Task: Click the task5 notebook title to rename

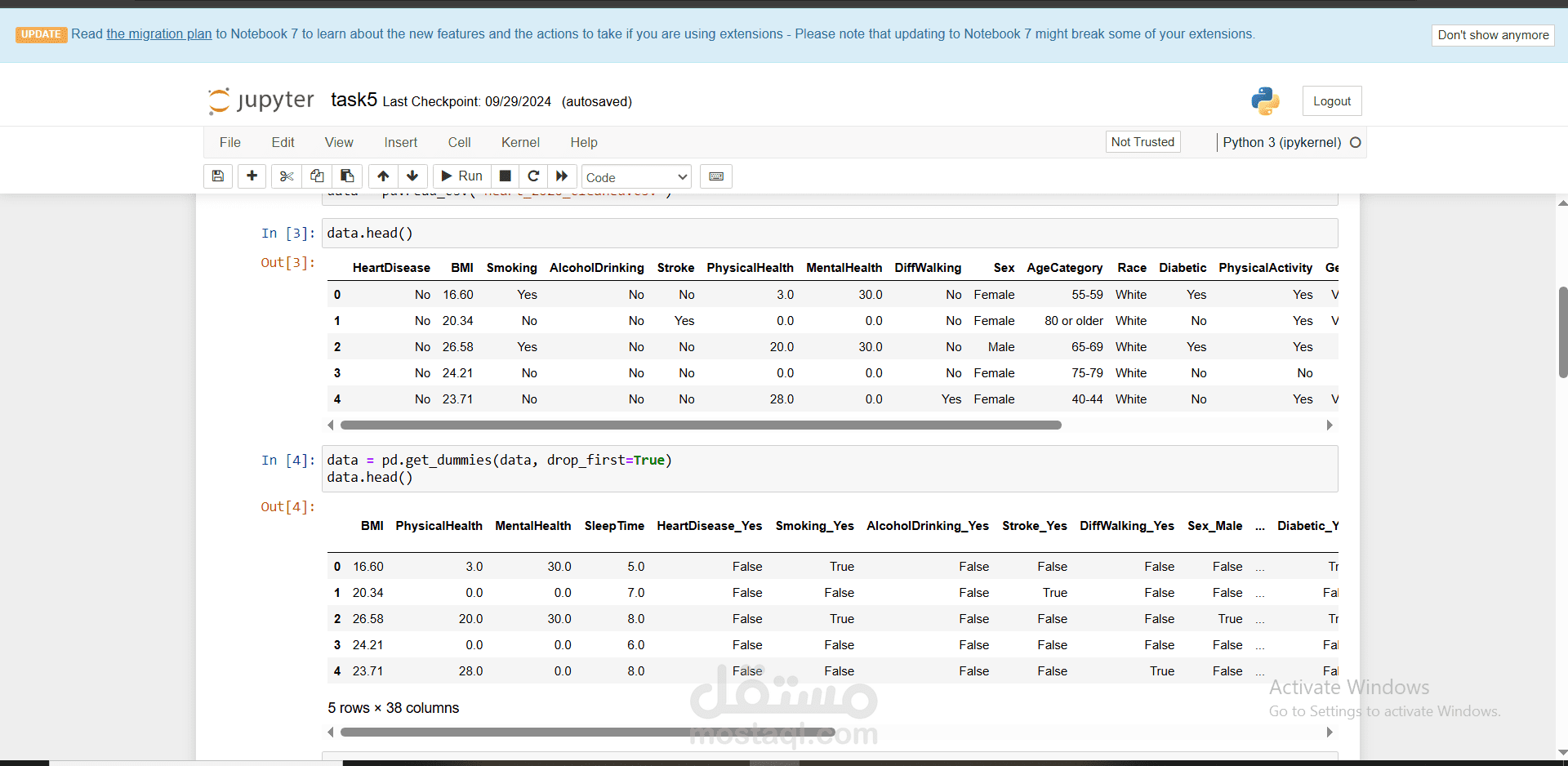Action: point(354,99)
